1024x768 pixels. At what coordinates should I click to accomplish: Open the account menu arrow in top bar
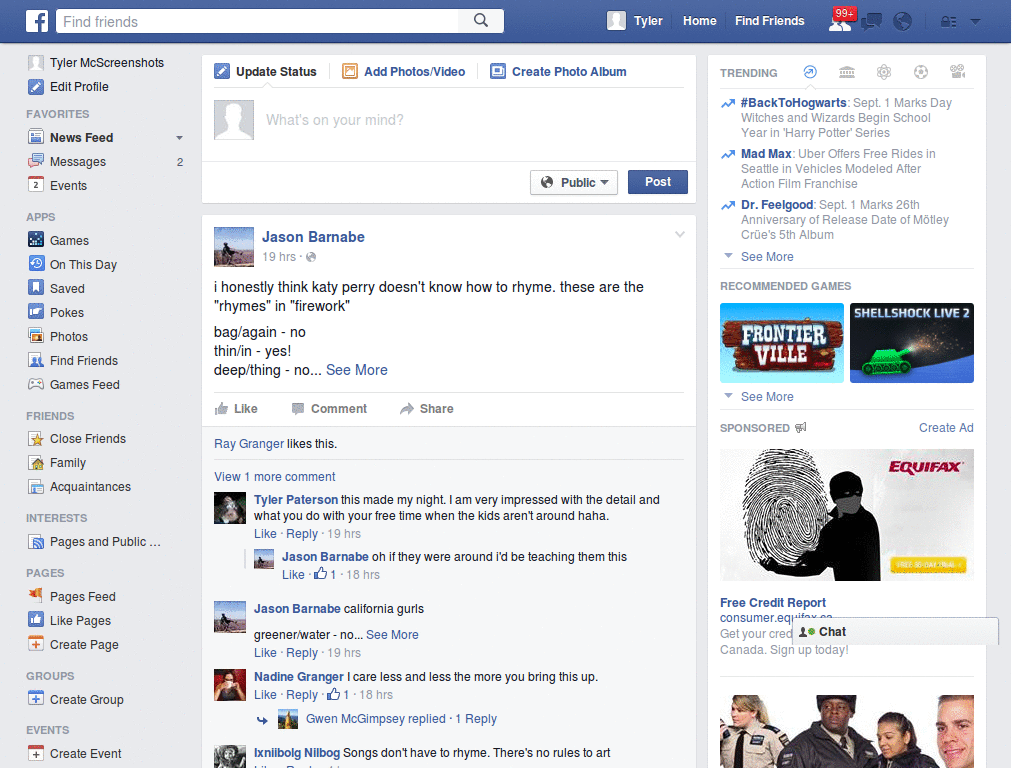coord(976,22)
